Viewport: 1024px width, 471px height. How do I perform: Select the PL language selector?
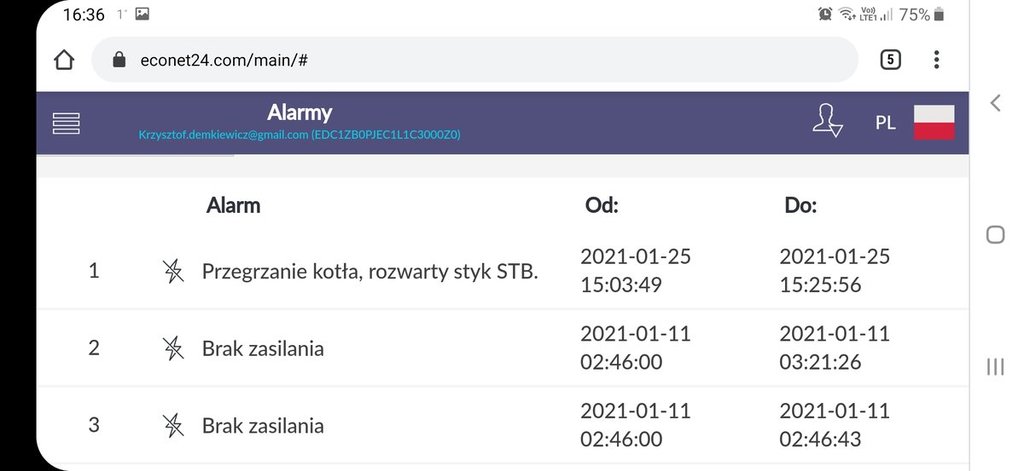tap(885, 123)
